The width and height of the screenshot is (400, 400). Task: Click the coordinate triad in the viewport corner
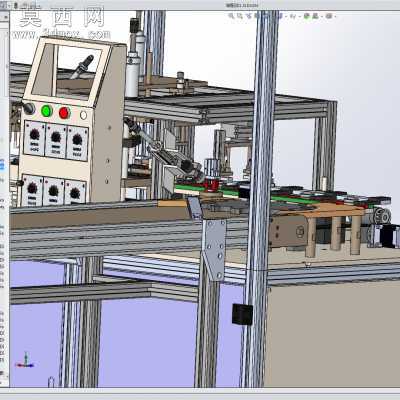click(25, 360)
